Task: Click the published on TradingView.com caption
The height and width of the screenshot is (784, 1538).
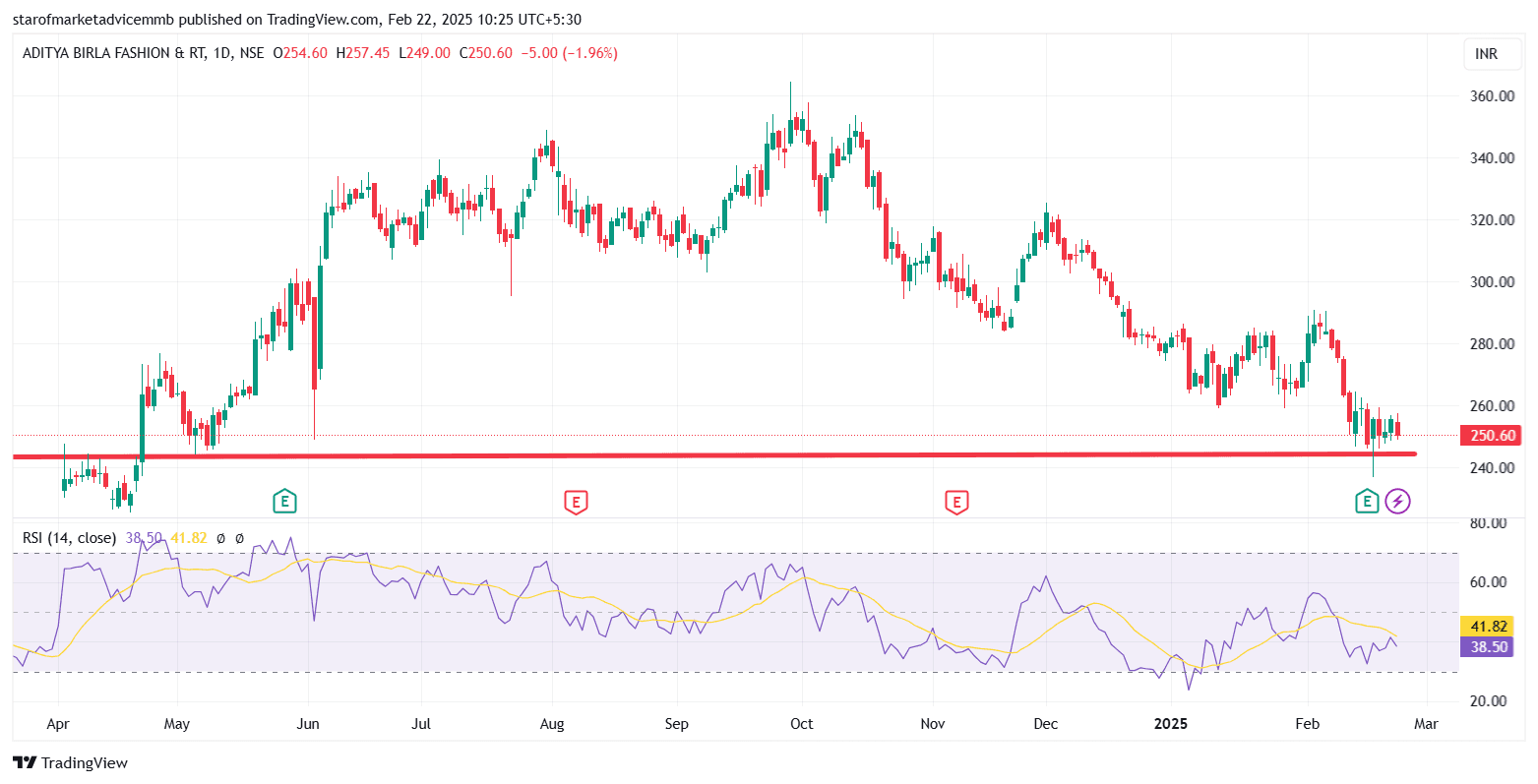Action: [296, 19]
